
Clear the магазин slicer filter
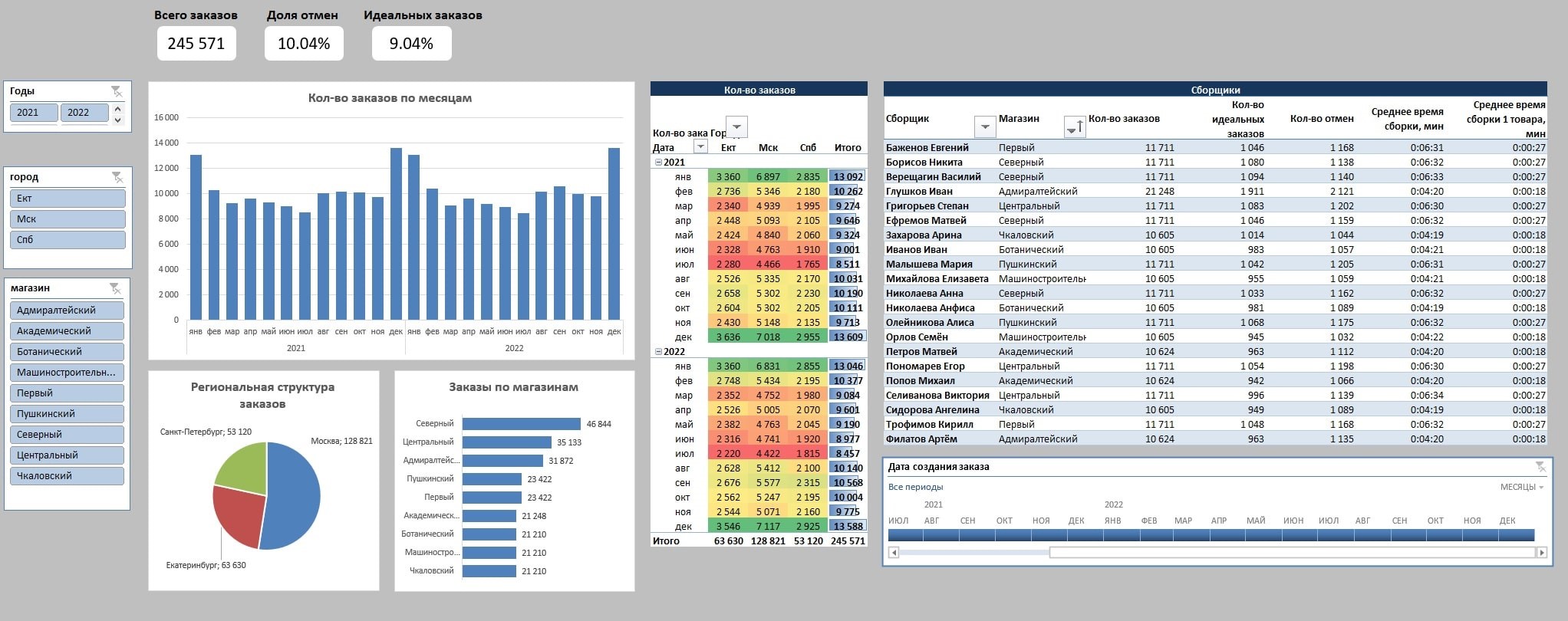click(x=114, y=288)
